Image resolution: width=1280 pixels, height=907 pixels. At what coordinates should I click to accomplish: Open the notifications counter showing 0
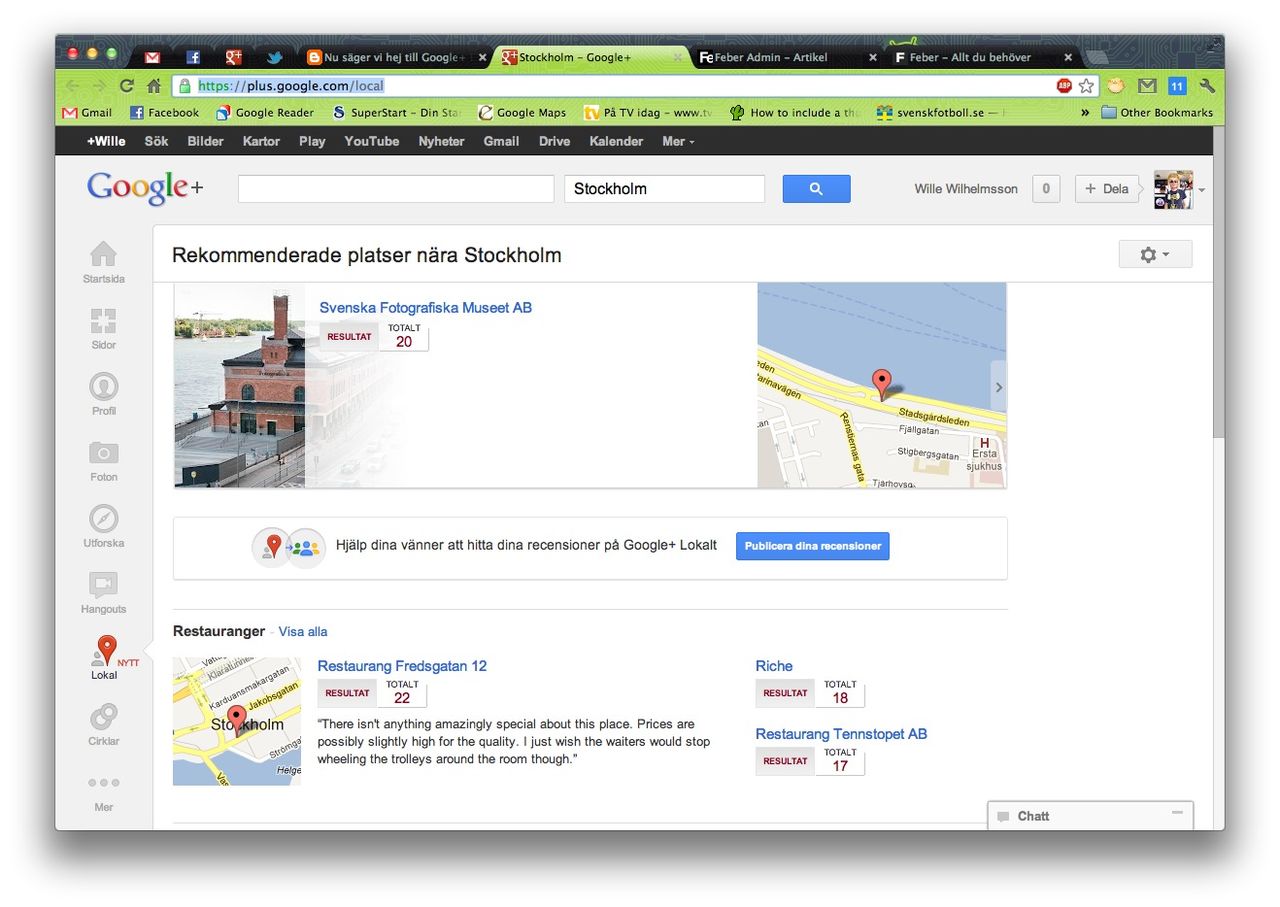coord(1046,188)
